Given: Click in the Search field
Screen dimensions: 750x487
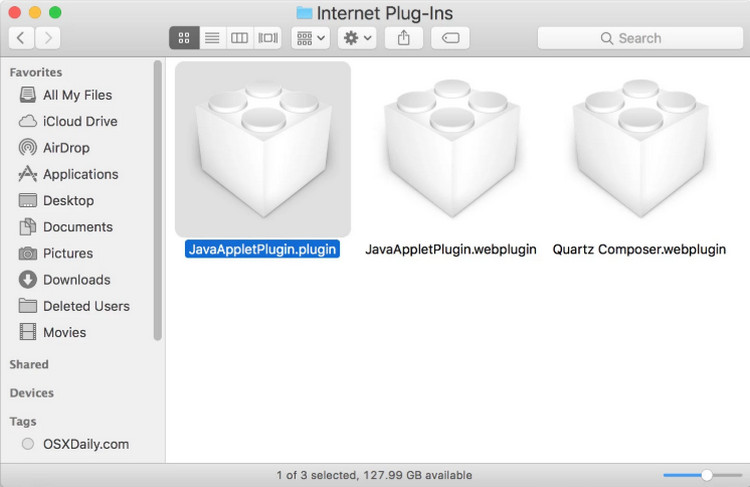Looking at the screenshot, I should click(x=640, y=38).
